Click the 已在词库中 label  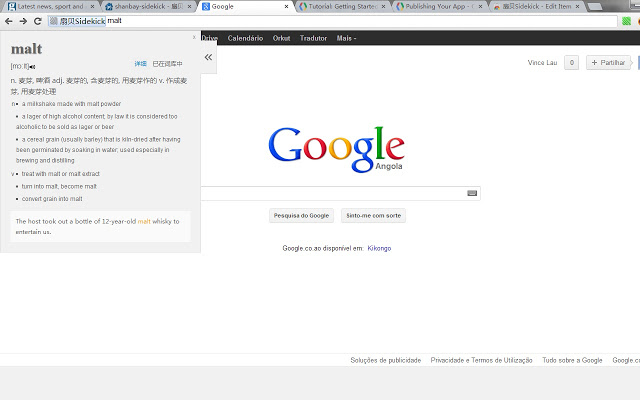point(167,64)
